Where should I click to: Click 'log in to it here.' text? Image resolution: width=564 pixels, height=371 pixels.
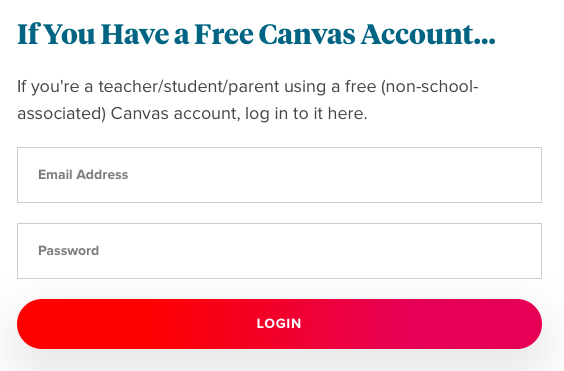tap(306, 114)
